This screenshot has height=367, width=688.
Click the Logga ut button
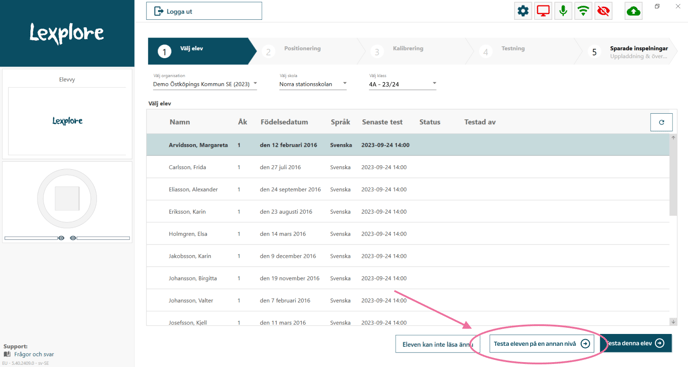tap(204, 11)
